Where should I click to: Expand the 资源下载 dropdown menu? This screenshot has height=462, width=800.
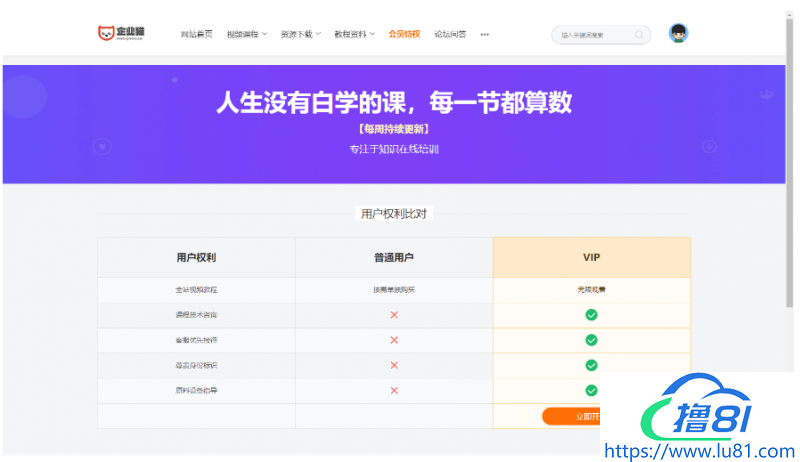301,34
